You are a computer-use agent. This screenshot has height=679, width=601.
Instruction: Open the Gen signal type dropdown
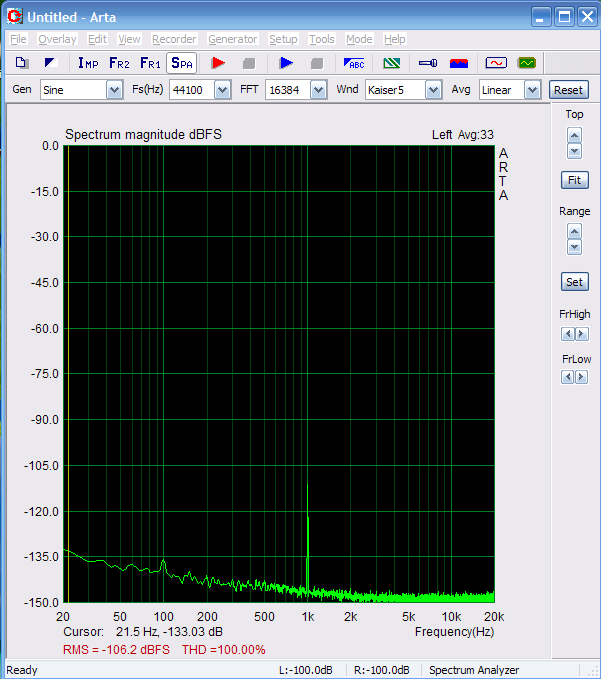click(114, 90)
